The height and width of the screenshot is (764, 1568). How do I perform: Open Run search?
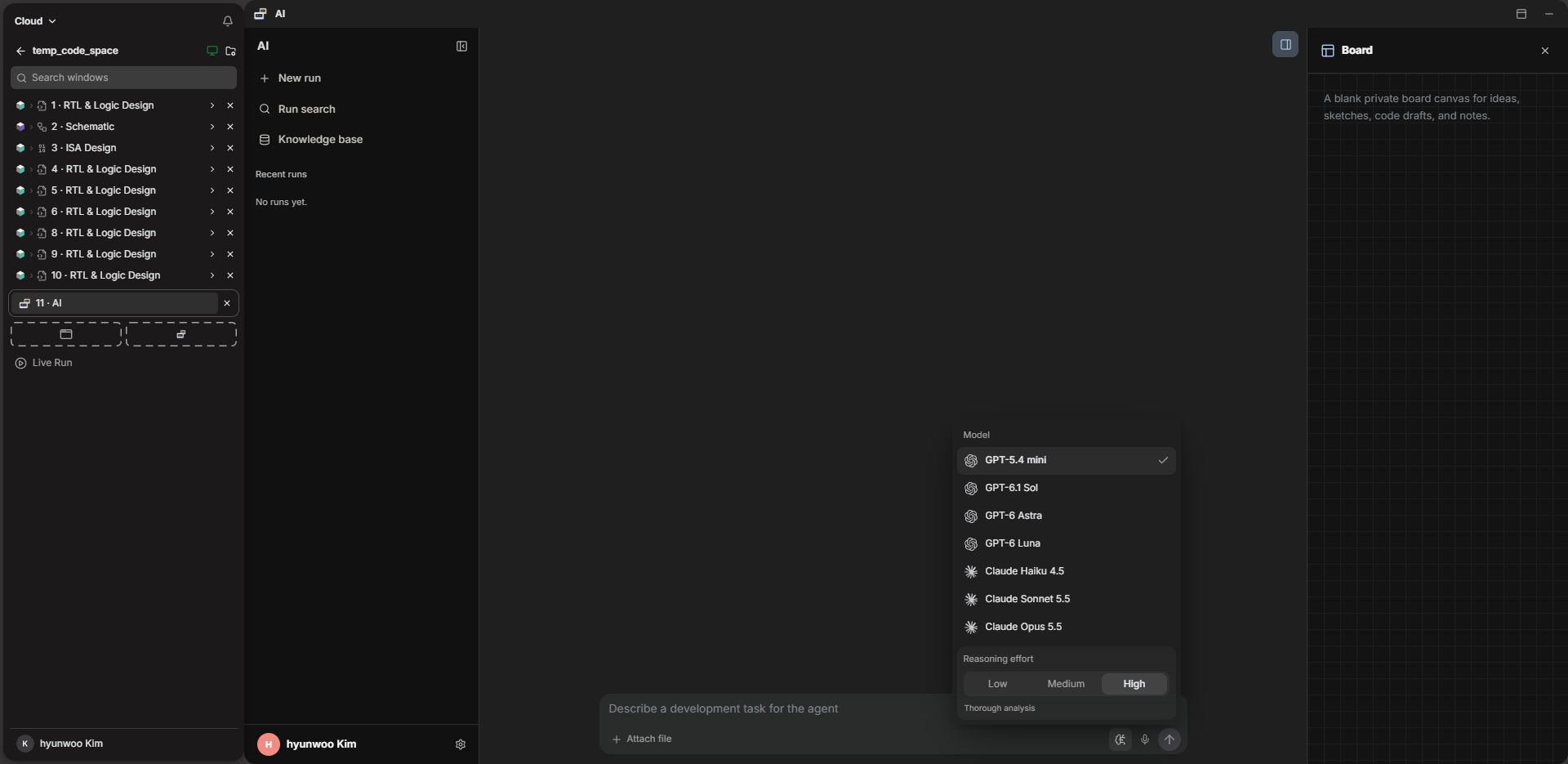coord(297,109)
